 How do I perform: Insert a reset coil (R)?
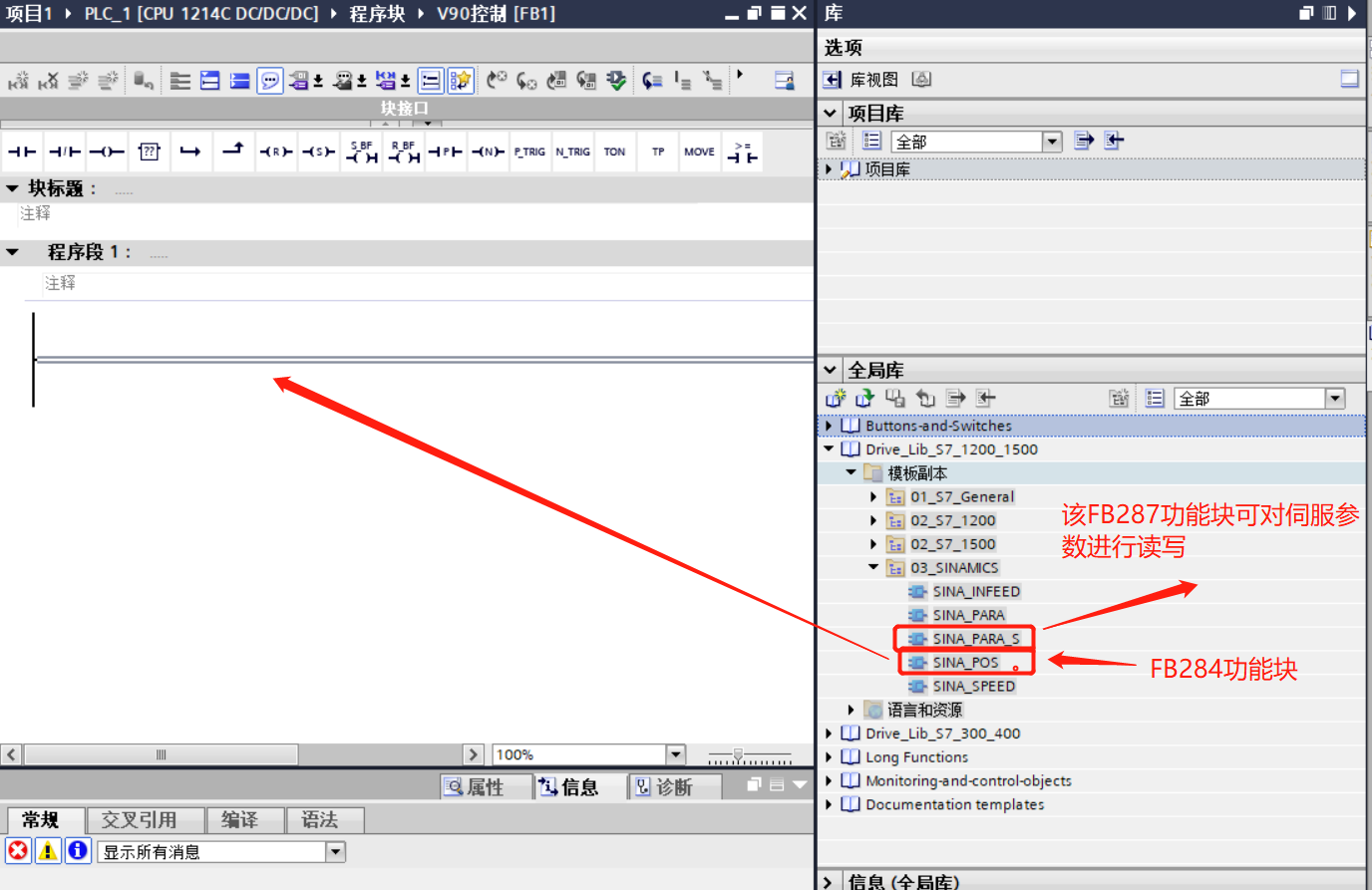click(x=276, y=151)
